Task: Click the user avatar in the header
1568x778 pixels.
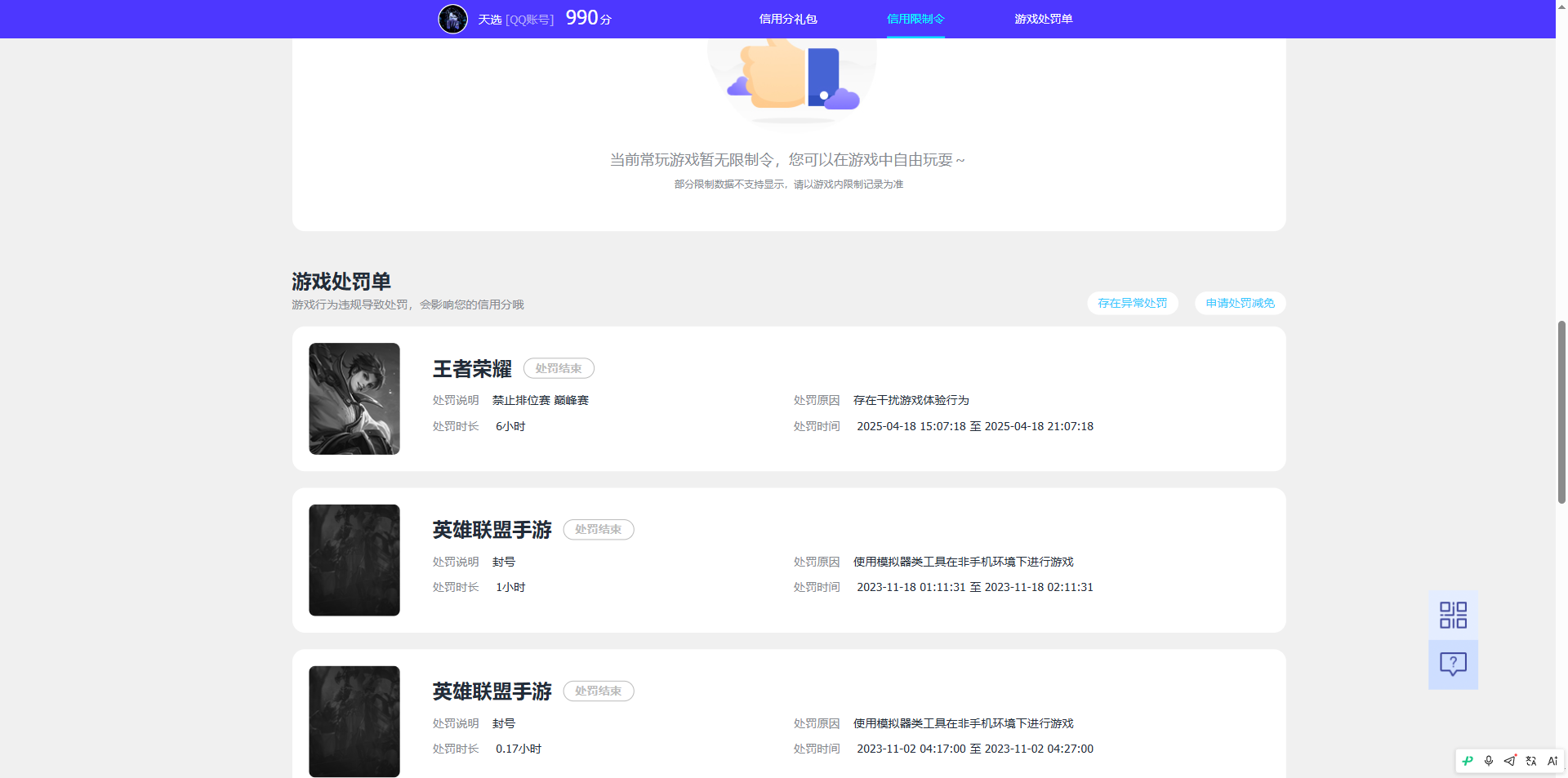Action: pyautogui.click(x=453, y=19)
